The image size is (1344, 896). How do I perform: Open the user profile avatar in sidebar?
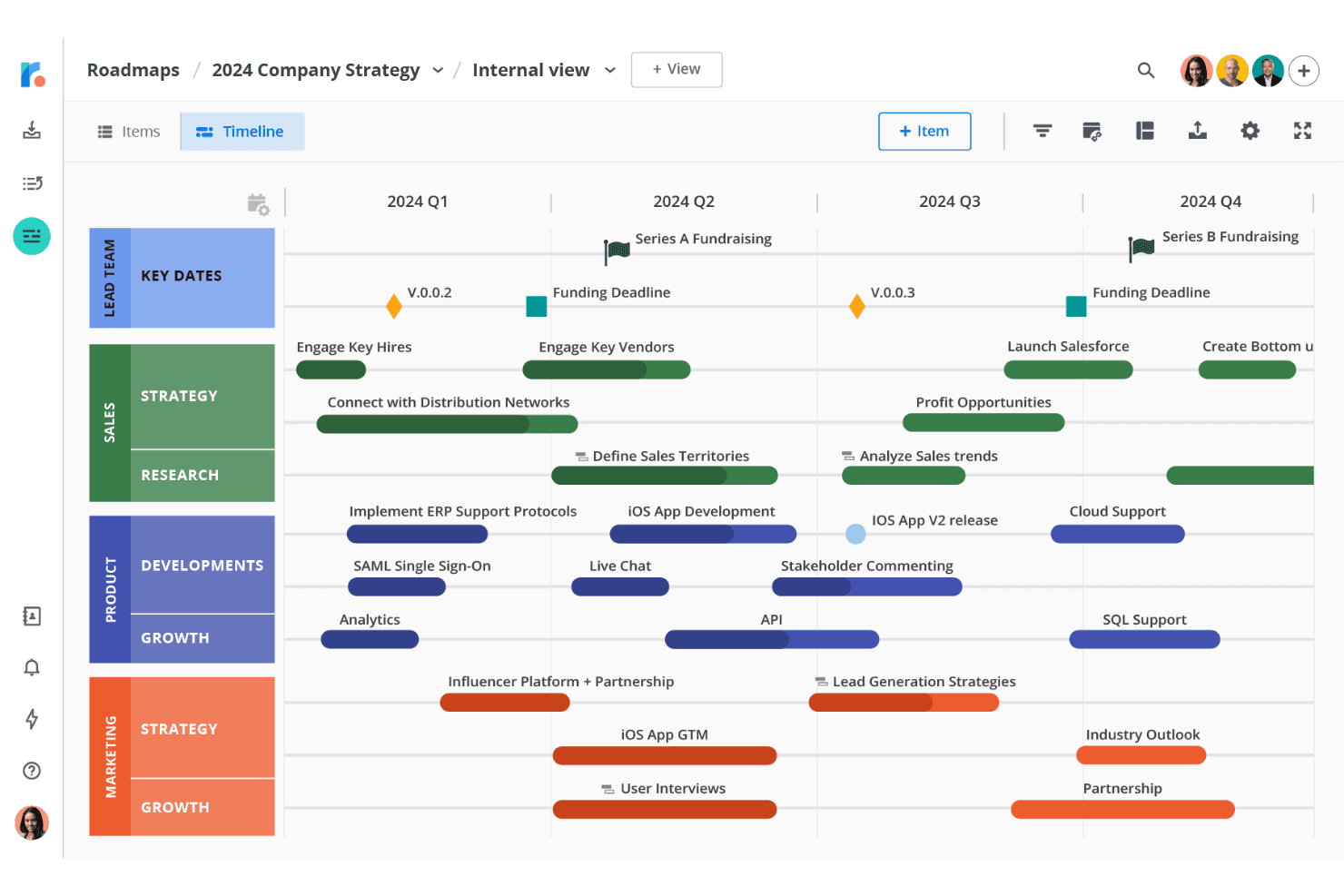click(x=32, y=822)
